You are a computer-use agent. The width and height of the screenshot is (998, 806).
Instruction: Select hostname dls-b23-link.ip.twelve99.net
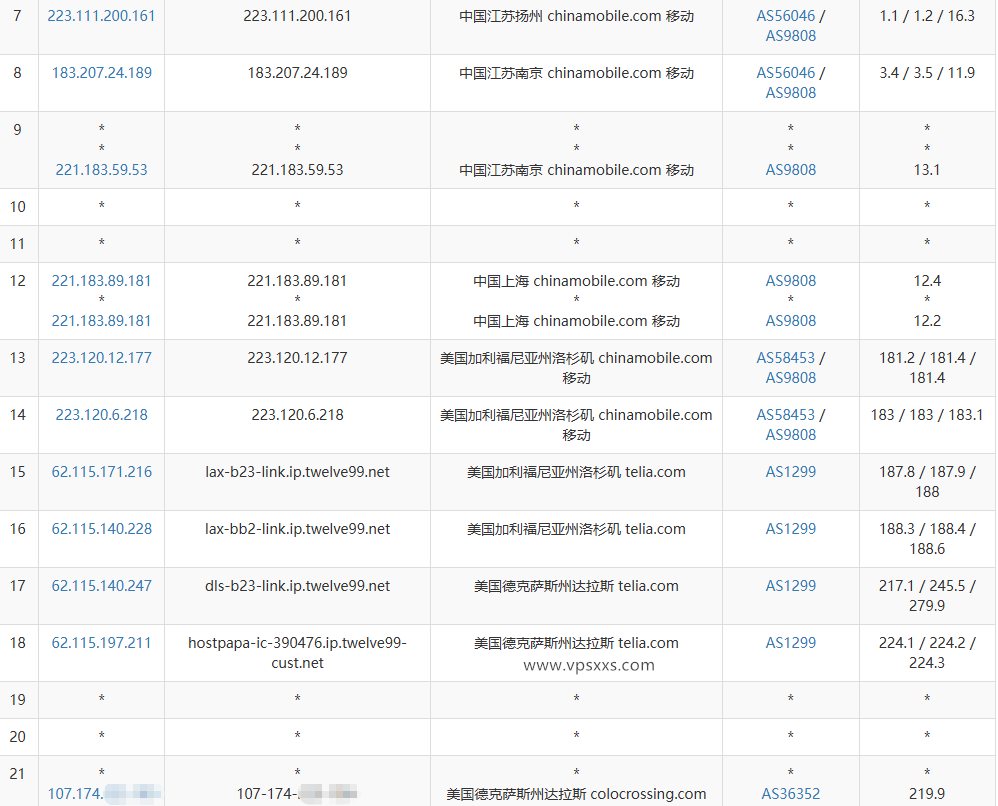[x=297, y=586]
